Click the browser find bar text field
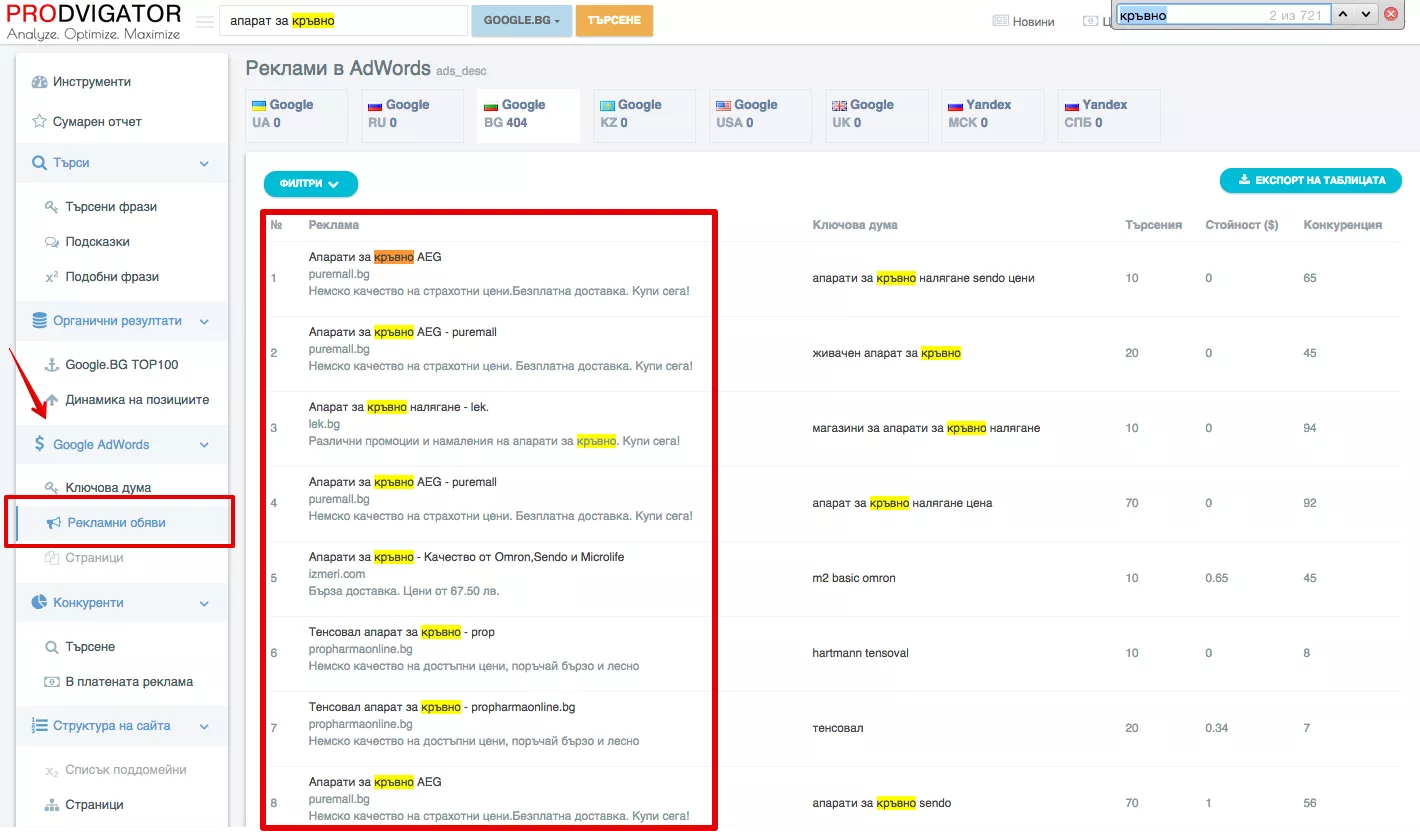The width and height of the screenshot is (1420, 834). [1223, 15]
